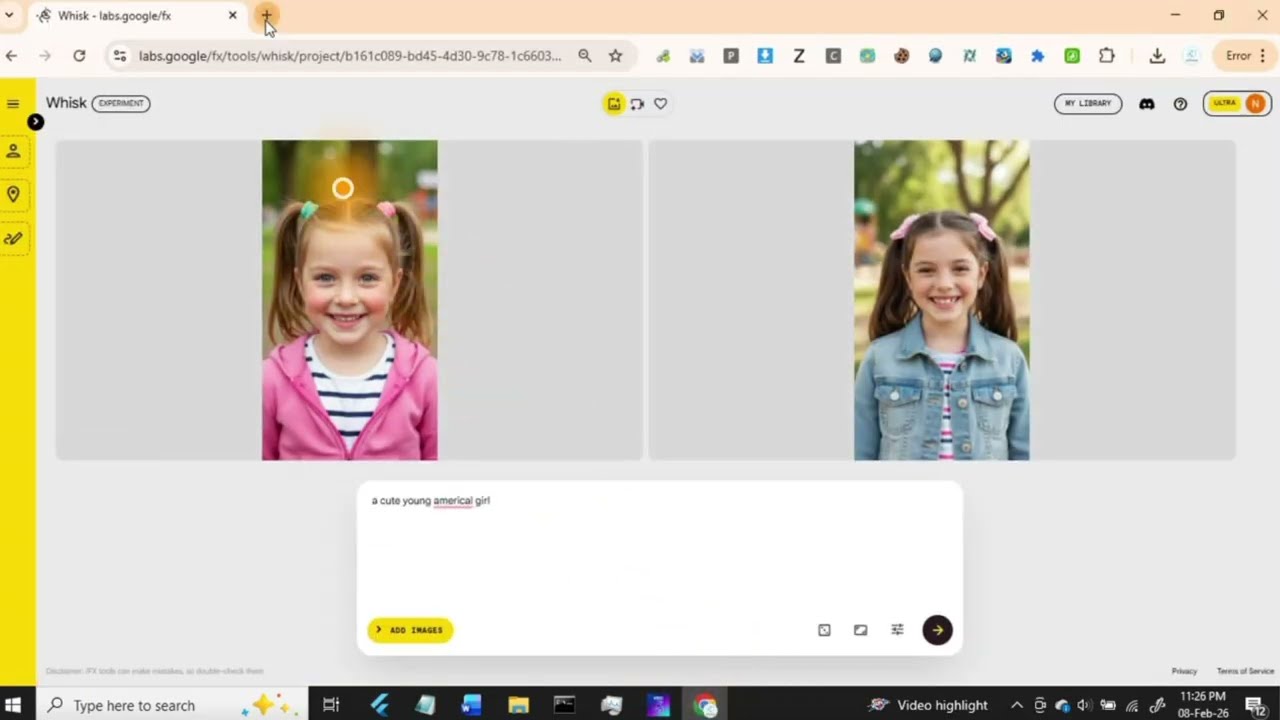This screenshot has height=720, width=1280.
Task: Expand the Add Images panel
Action: [410, 630]
